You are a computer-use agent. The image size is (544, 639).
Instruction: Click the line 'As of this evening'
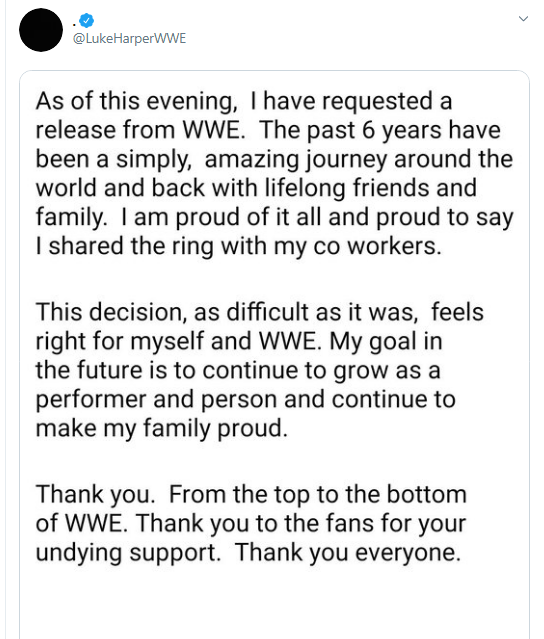point(244,101)
